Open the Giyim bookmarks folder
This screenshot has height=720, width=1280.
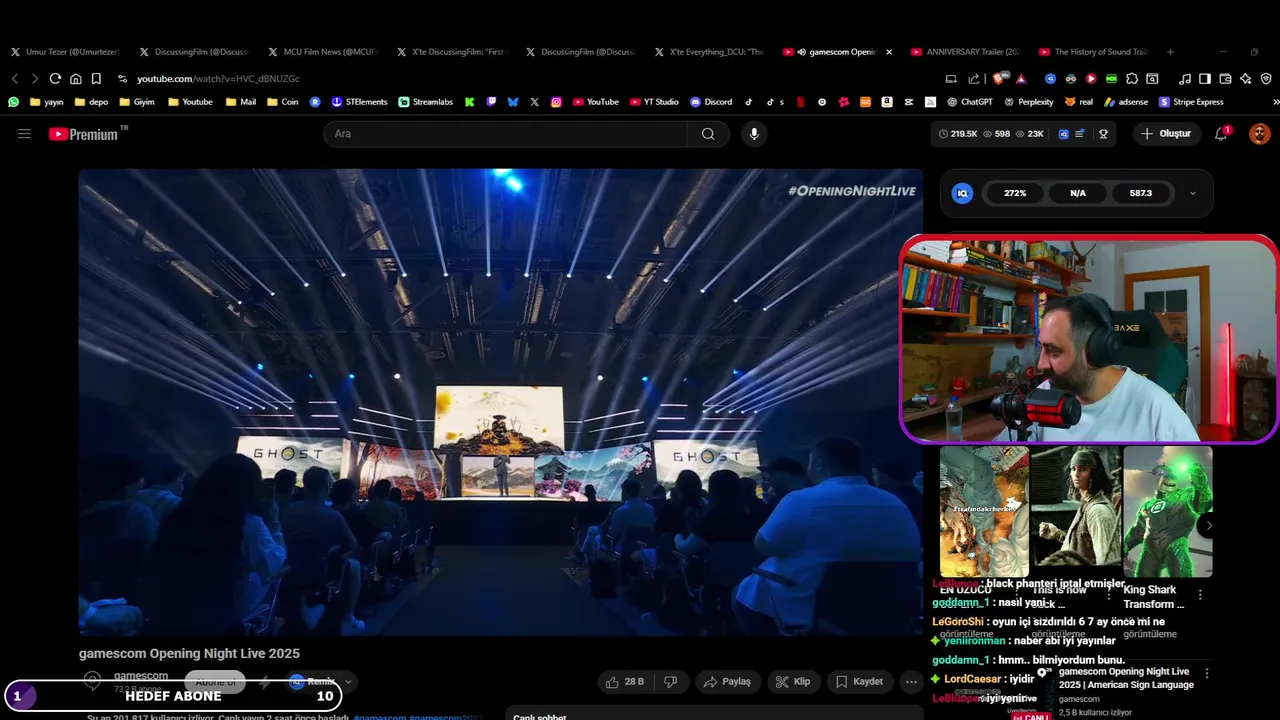tap(136, 102)
